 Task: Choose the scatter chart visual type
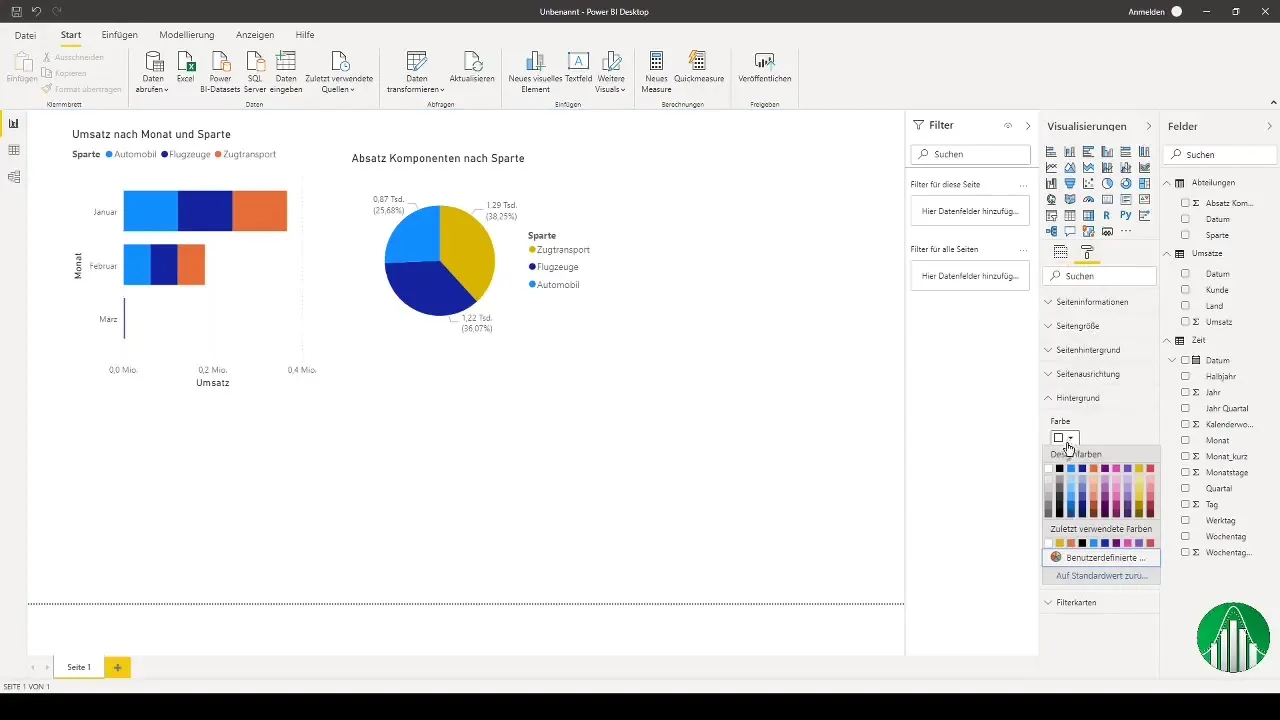[1088, 184]
